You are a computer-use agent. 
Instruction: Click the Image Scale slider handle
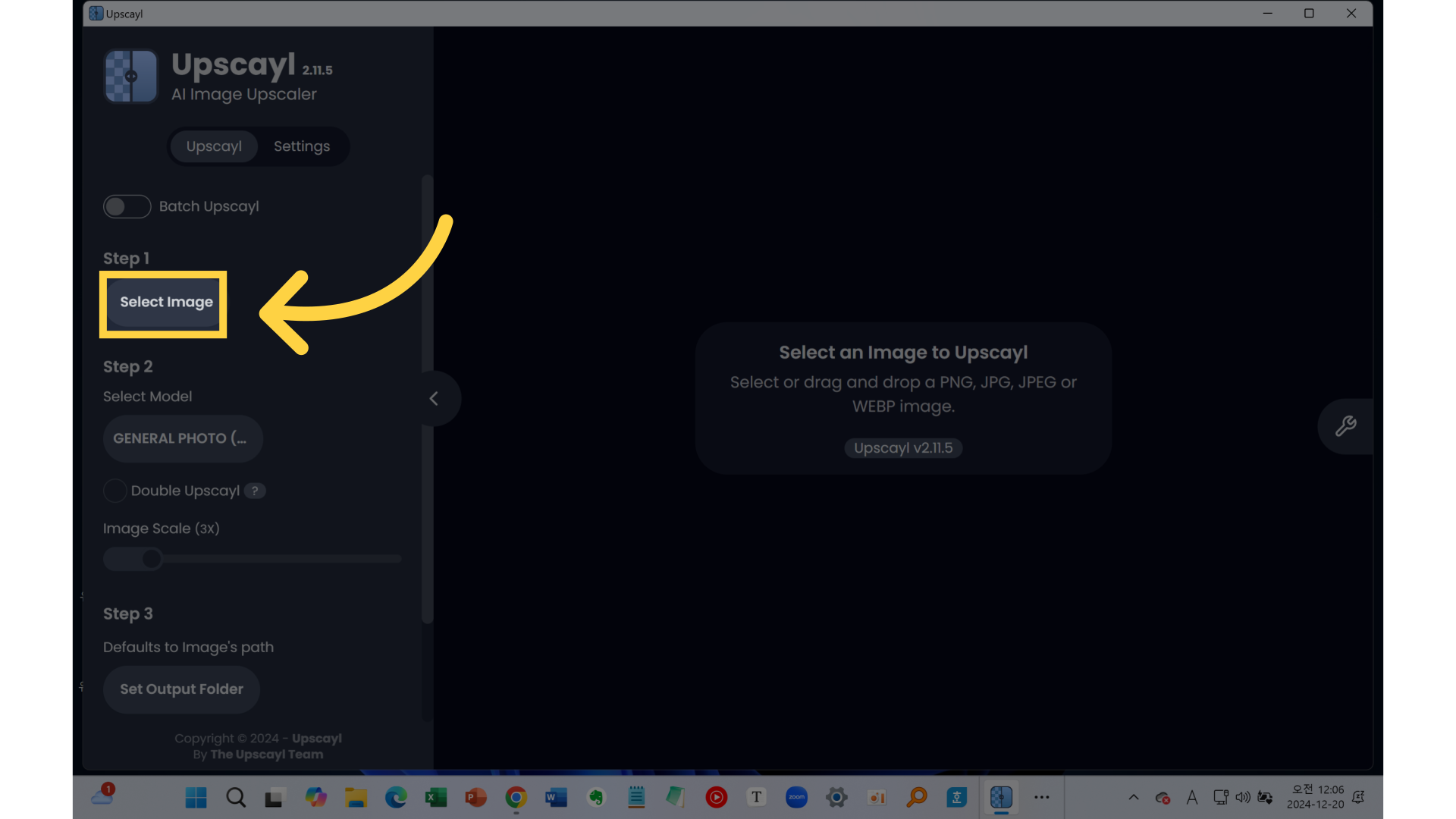click(x=152, y=559)
